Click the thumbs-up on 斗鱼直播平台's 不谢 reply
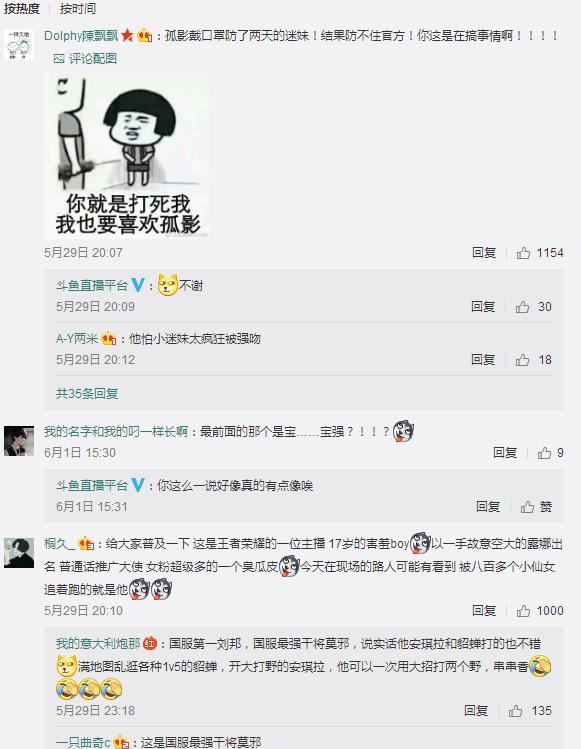The image size is (581, 749). click(x=522, y=307)
